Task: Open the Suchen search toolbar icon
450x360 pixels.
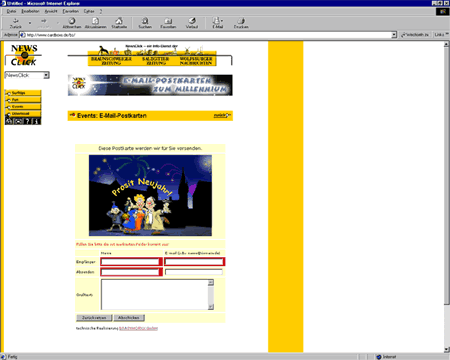Action: [x=145, y=23]
